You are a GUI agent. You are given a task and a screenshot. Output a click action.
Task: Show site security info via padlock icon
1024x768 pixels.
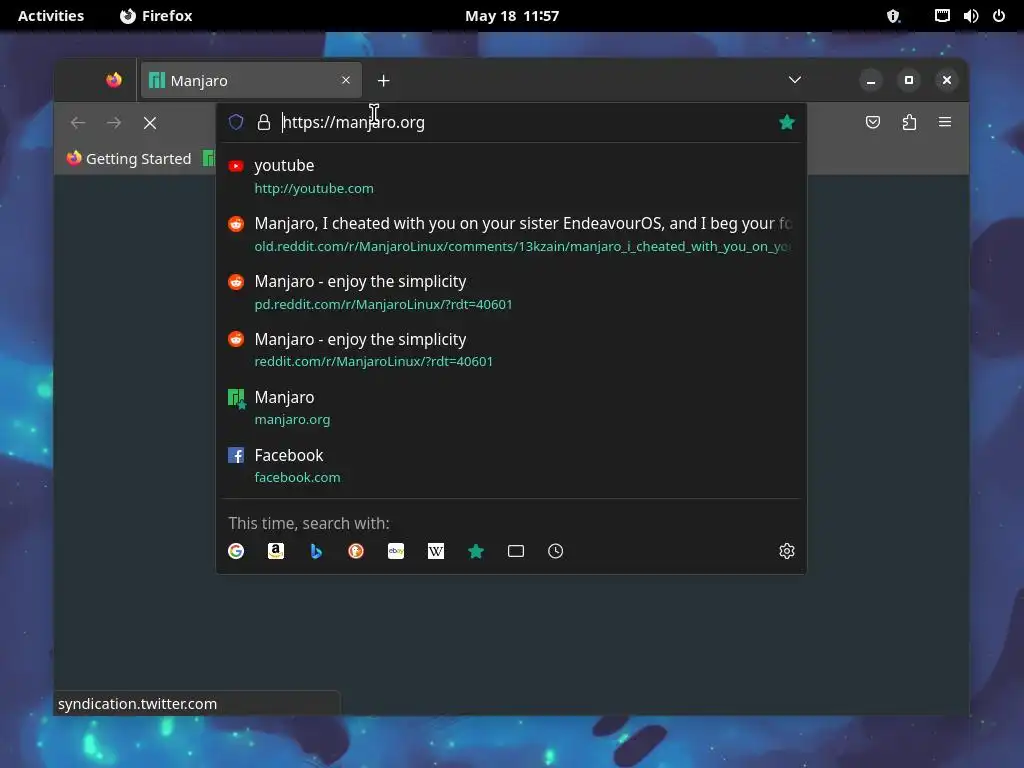(x=264, y=122)
